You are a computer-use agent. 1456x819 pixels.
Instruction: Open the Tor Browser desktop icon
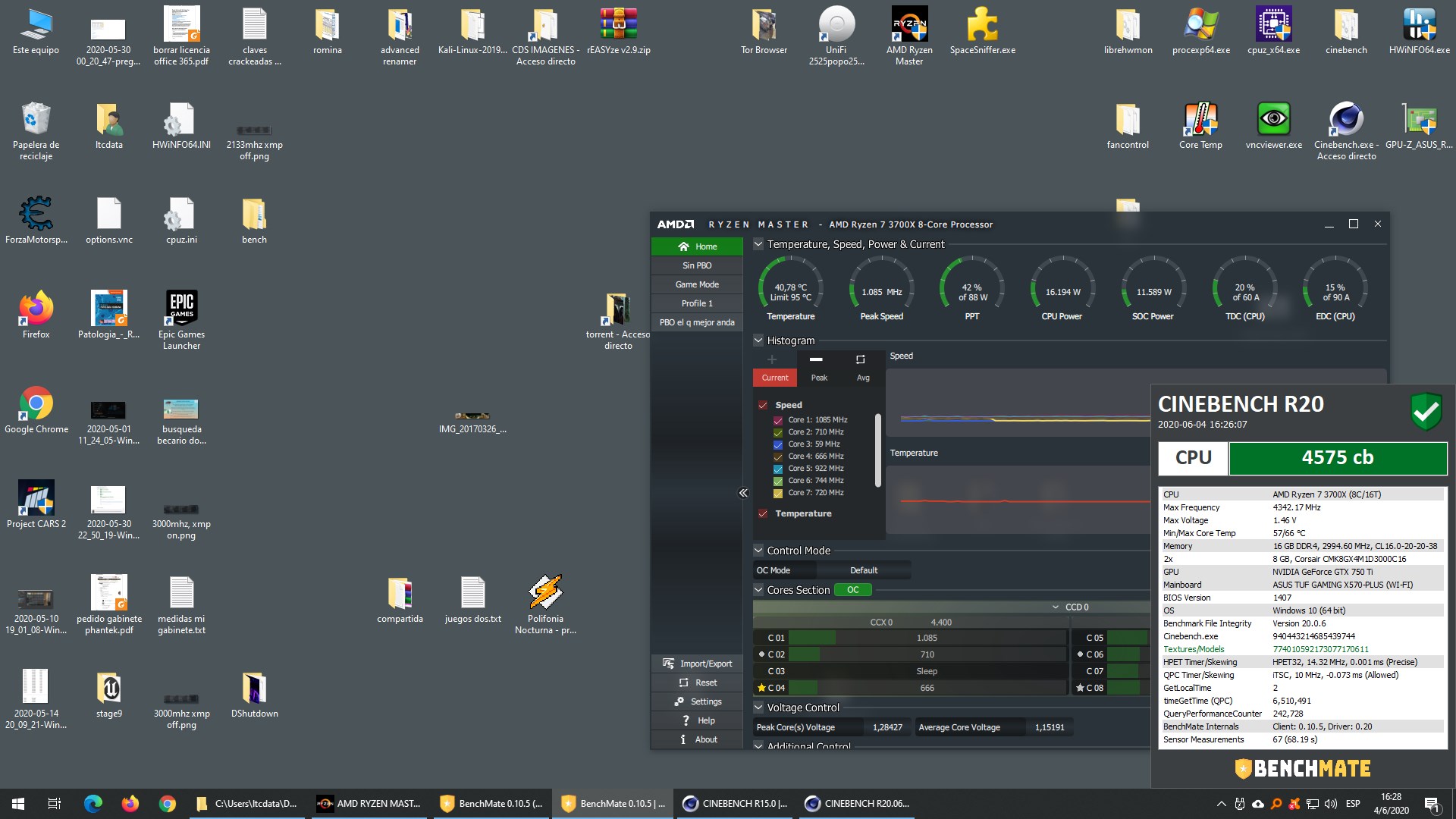pos(764,33)
